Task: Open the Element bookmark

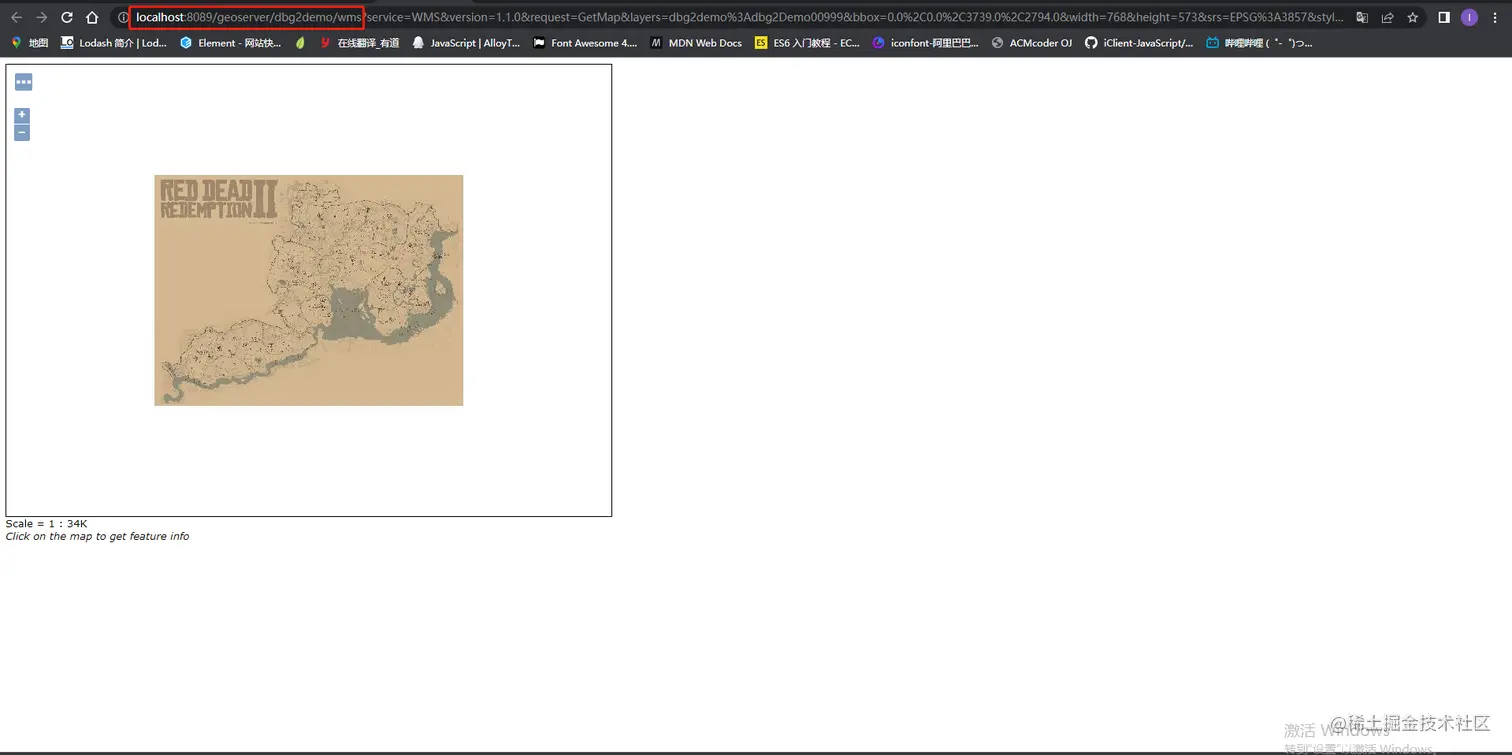Action: point(231,43)
